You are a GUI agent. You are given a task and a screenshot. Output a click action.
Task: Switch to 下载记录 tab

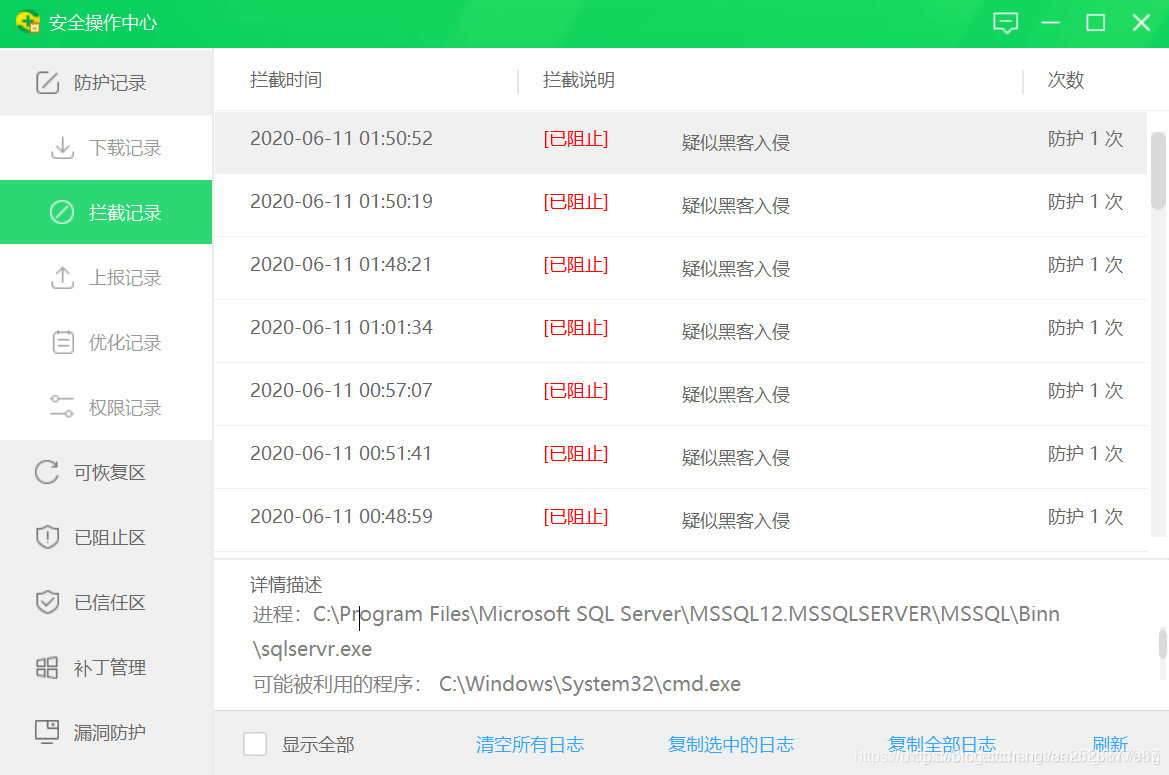click(x=106, y=148)
